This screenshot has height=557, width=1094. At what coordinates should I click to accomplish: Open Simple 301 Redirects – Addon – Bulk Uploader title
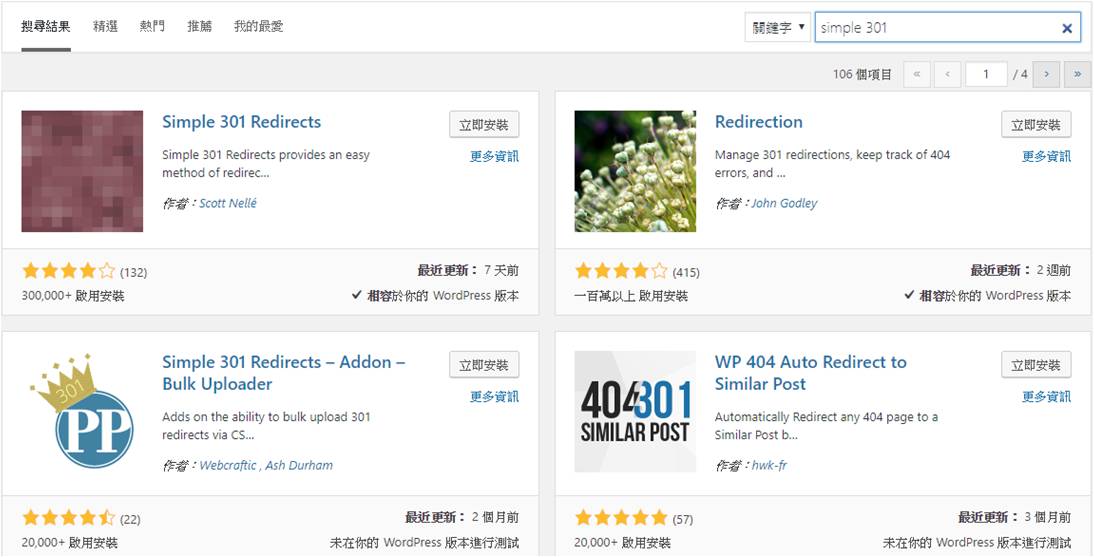tap(283, 373)
